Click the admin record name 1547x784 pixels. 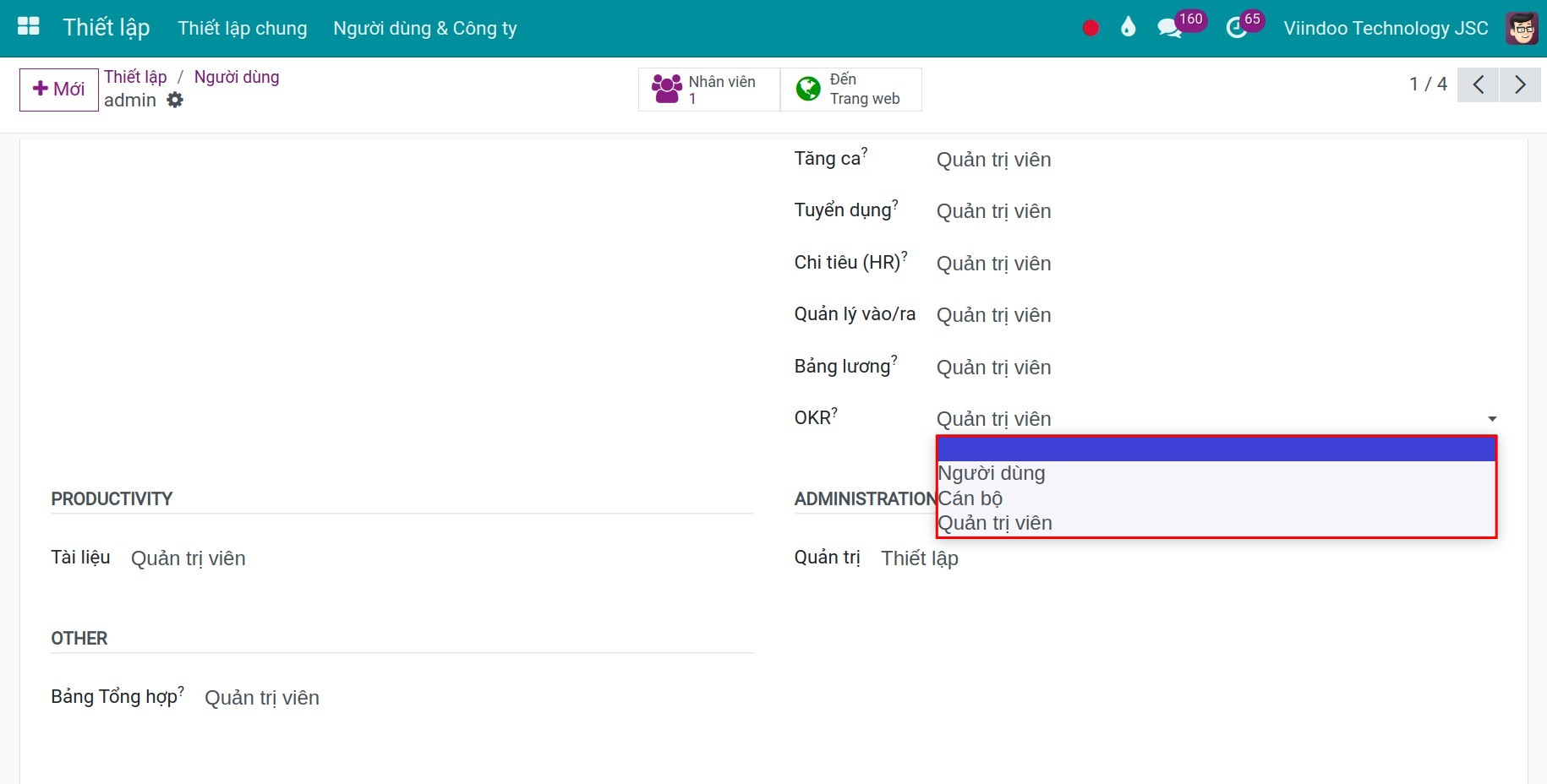click(x=130, y=101)
